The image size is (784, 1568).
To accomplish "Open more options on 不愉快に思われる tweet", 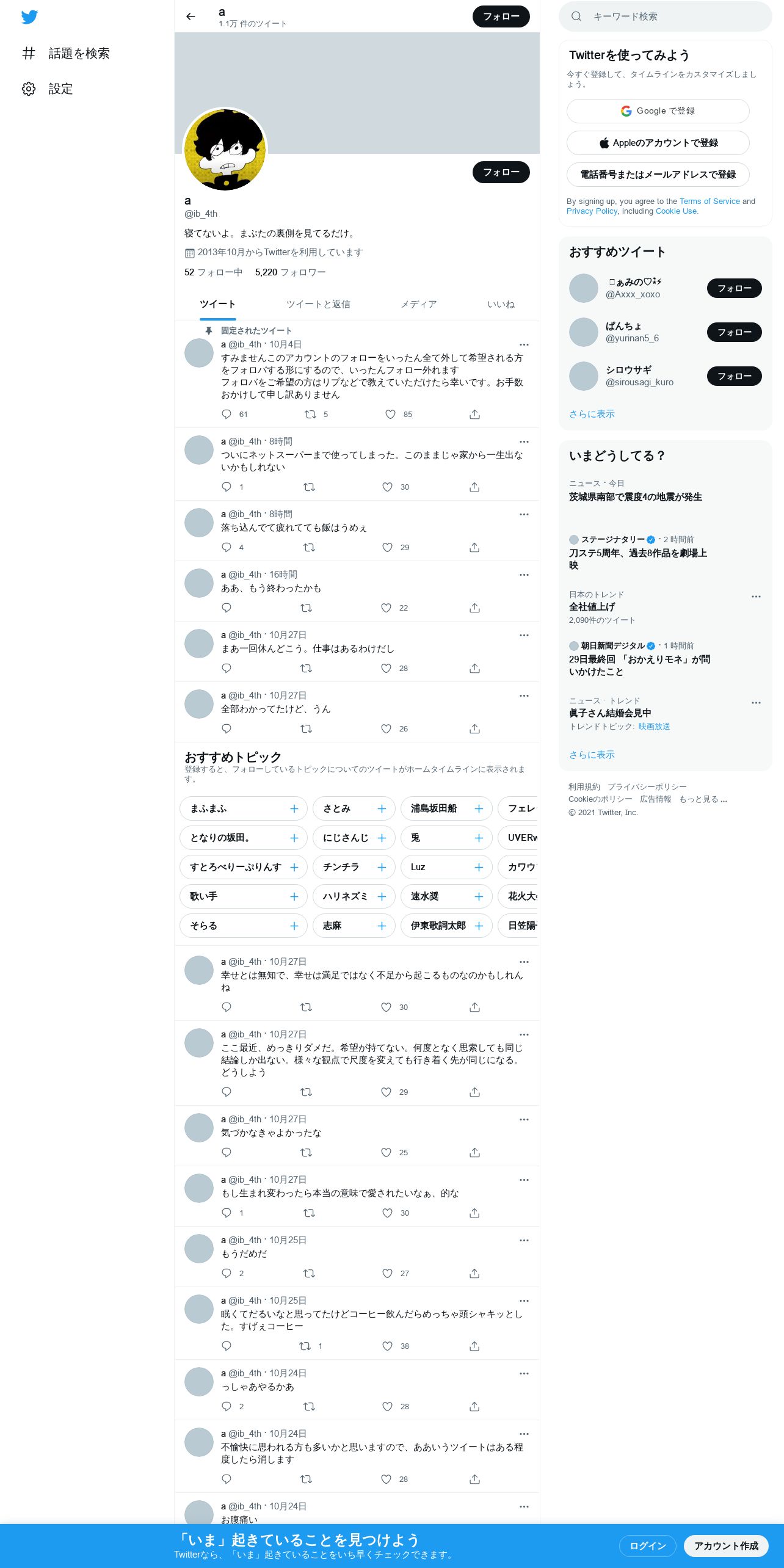I will 524,1434.
